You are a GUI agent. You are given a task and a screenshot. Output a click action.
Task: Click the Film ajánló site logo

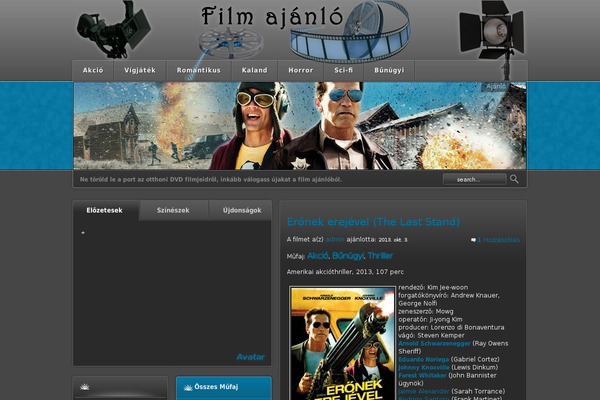[x=272, y=17]
